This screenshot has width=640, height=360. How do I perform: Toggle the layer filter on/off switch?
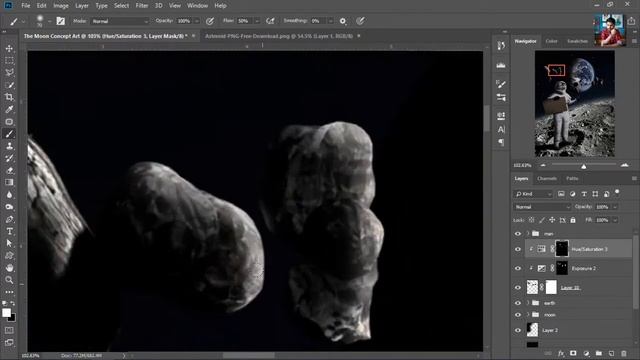point(617,192)
